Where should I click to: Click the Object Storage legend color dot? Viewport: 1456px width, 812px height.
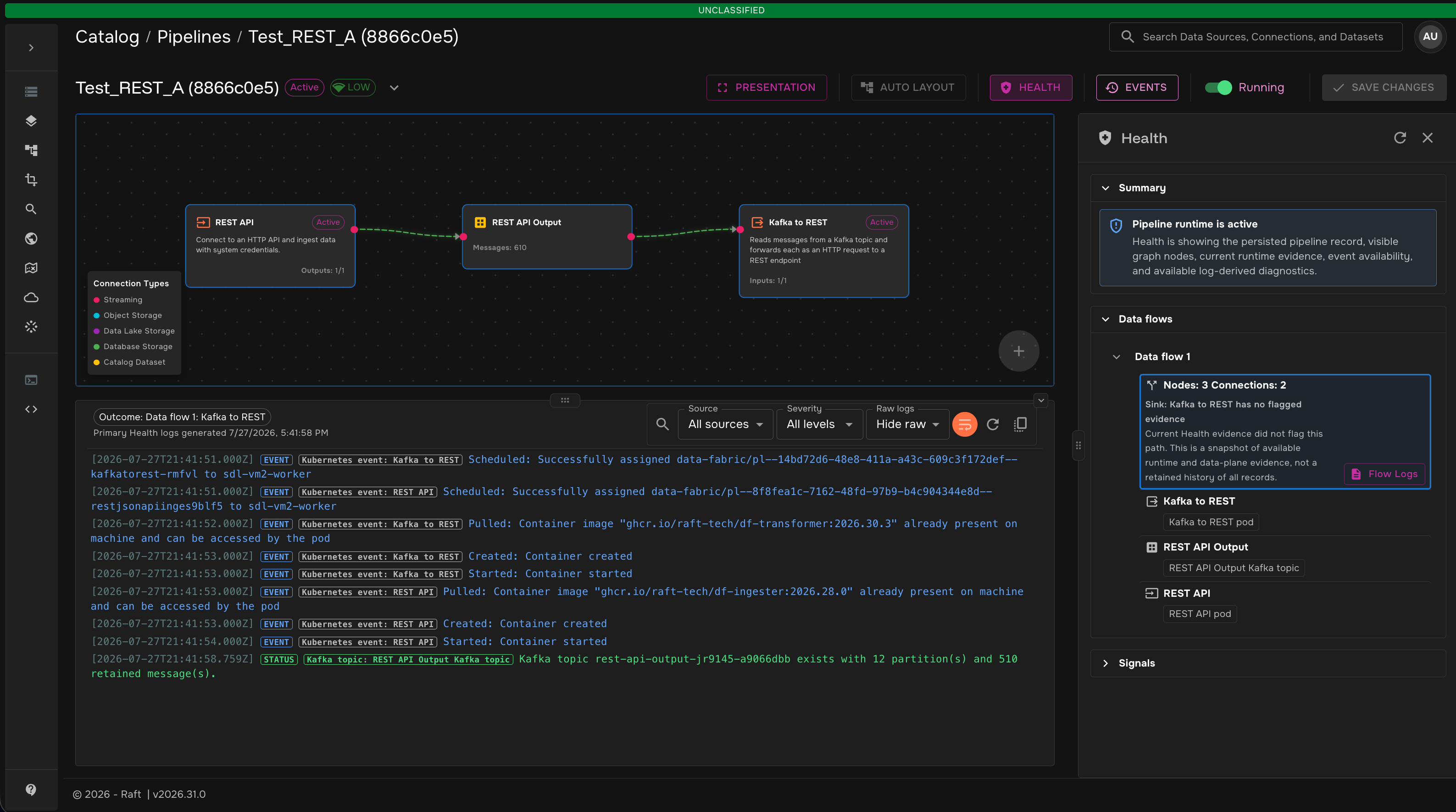coord(97,315)
